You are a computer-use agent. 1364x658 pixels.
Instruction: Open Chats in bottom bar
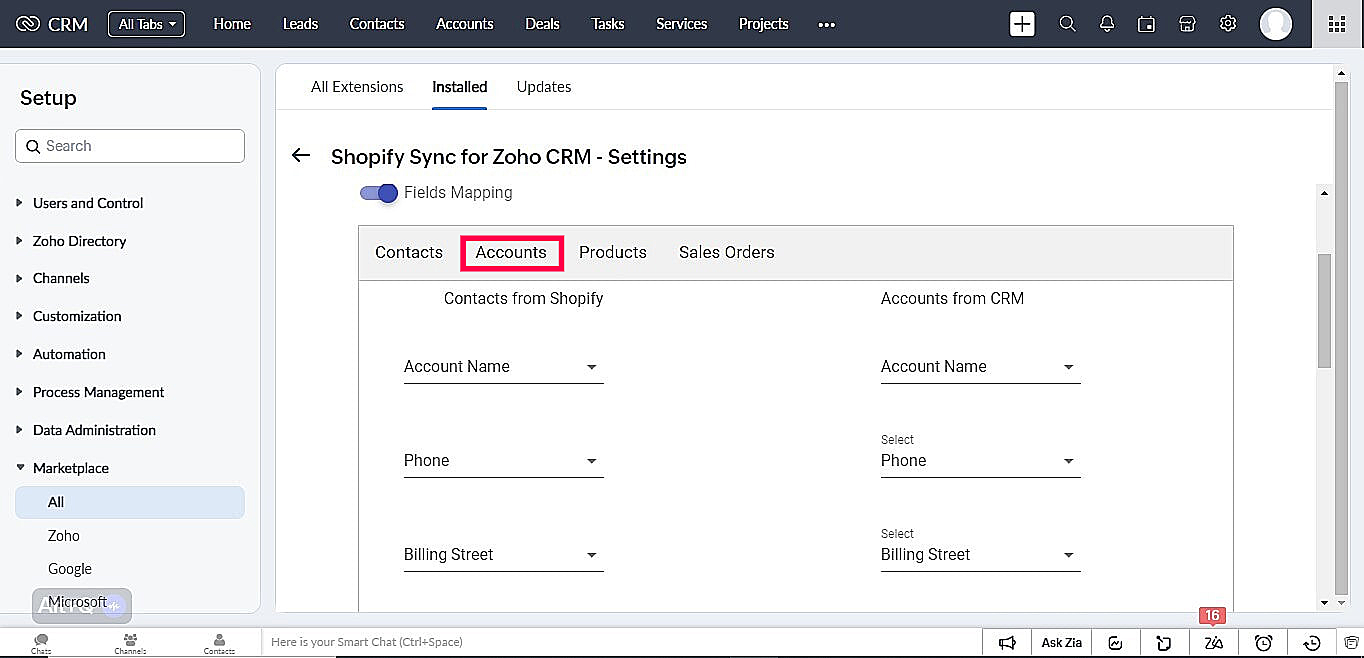(41, 643)
